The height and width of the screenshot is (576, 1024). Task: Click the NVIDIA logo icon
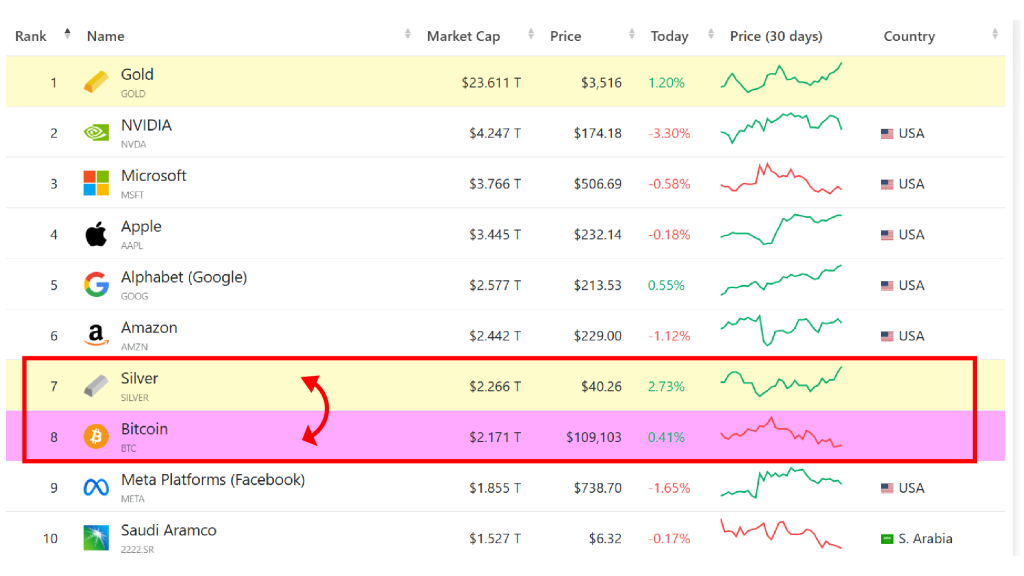(96, 133)
